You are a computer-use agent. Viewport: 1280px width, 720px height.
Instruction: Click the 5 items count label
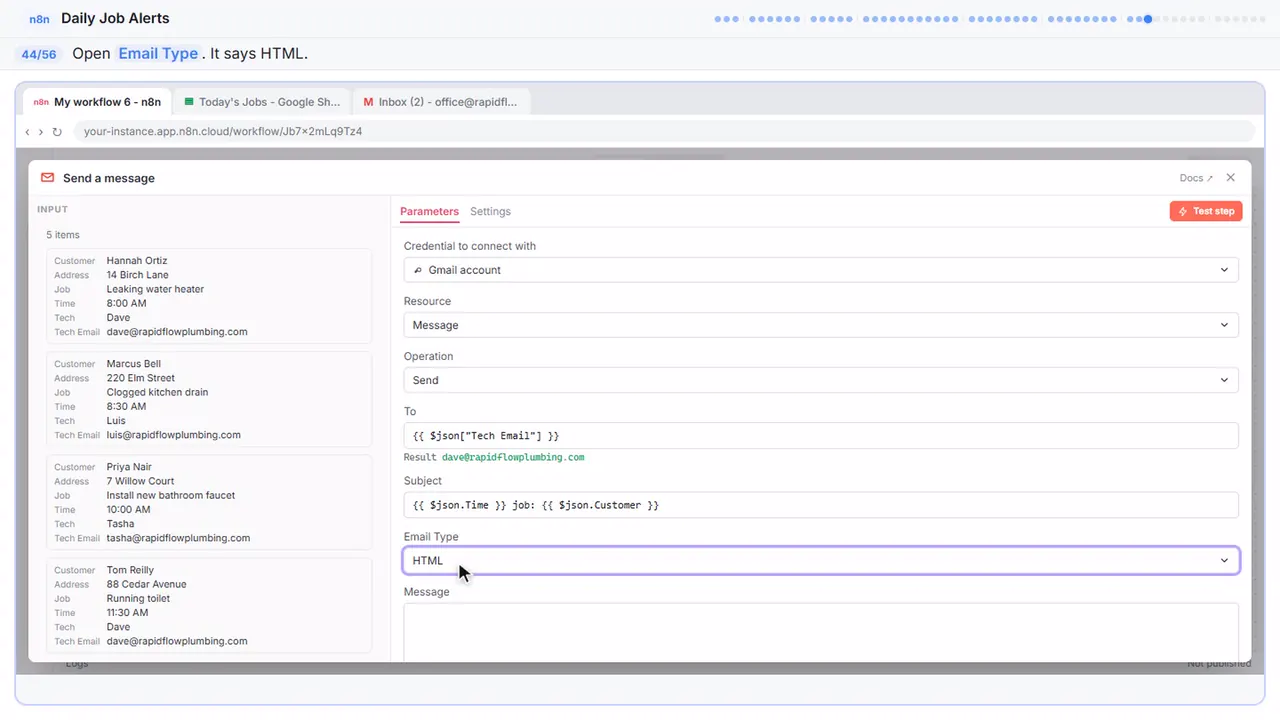click(63, 235)
